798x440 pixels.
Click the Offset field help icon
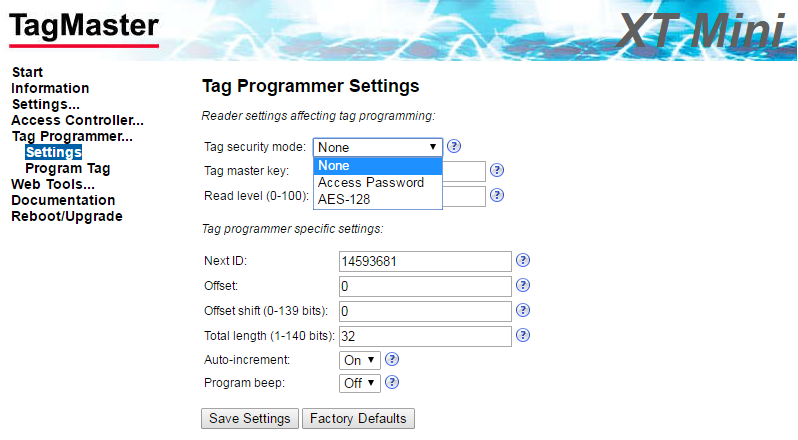(x=523, y=285)
